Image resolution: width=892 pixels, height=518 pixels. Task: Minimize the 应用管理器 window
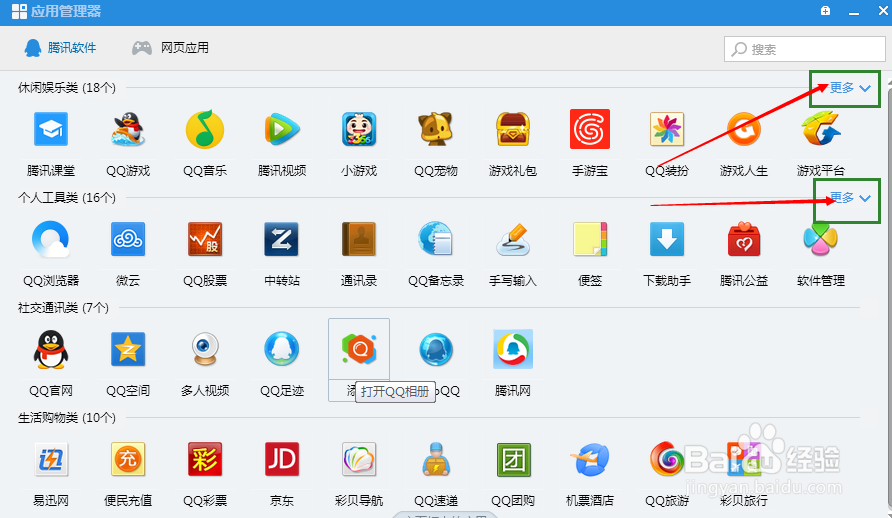click(x=853, y=11)
